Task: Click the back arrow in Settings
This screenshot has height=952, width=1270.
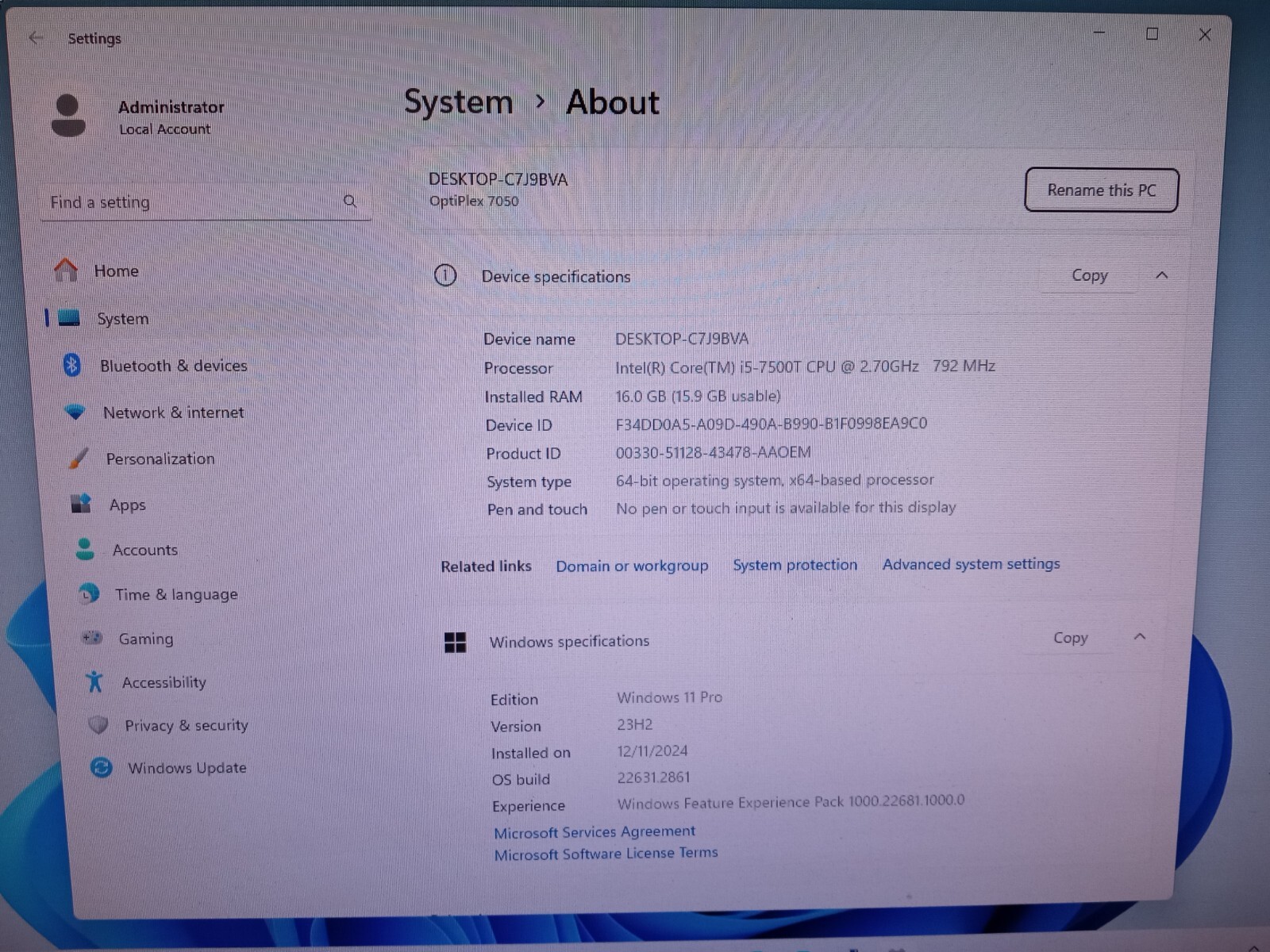Action: pos(36,38)
